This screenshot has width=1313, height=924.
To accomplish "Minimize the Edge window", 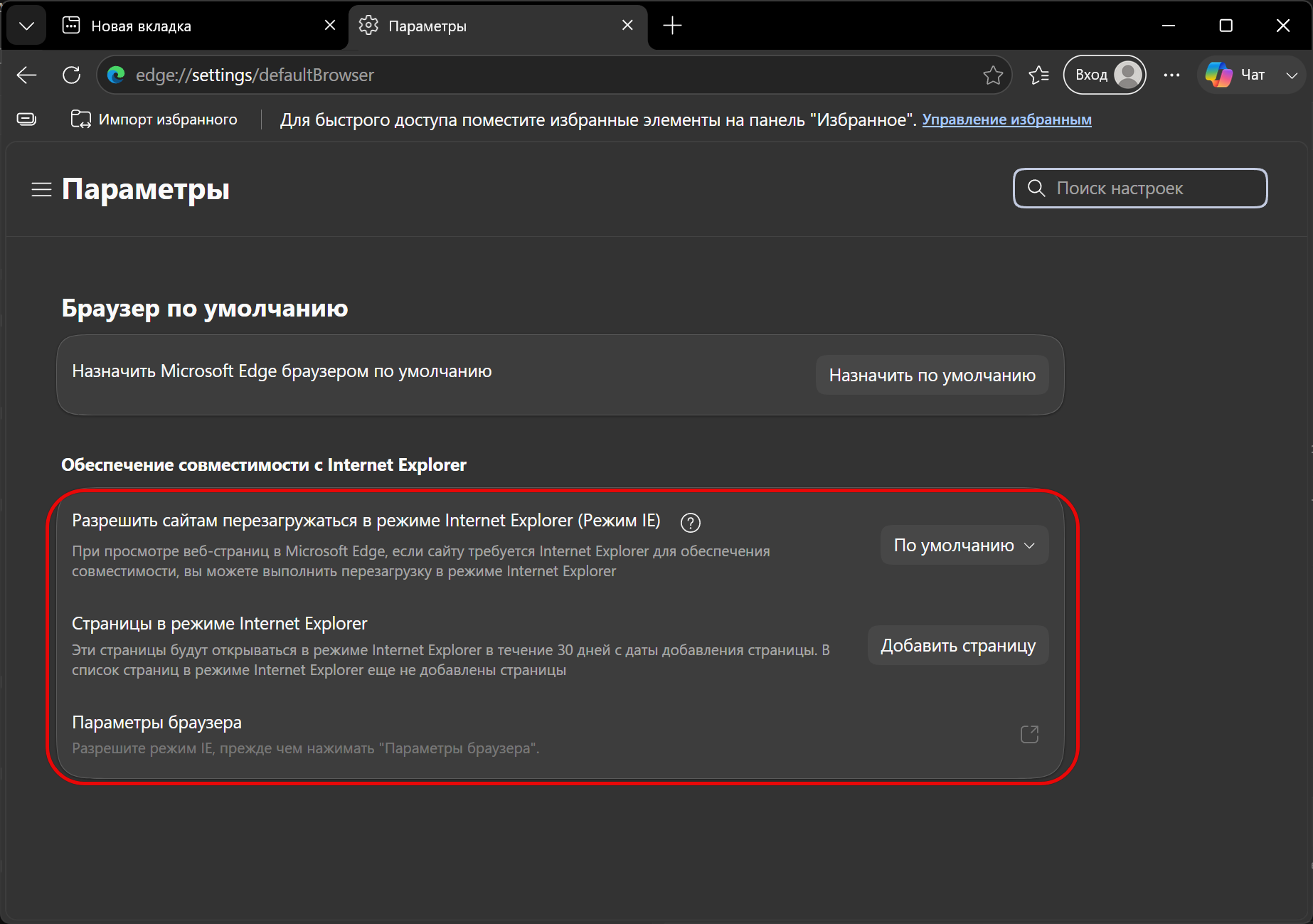I will [x=1169, y=26].
